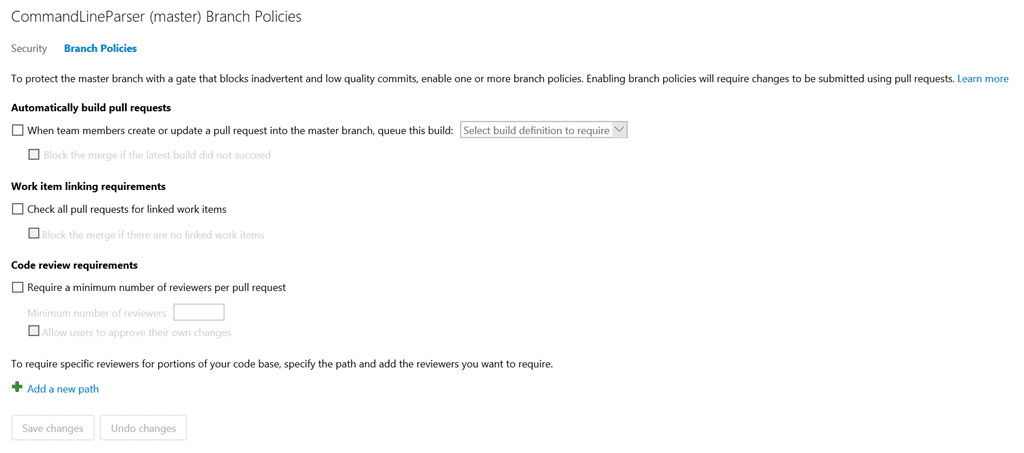Click the Code review requirements heading
The width and height of the screenshot is (1024, 453).
pos(74,266)
